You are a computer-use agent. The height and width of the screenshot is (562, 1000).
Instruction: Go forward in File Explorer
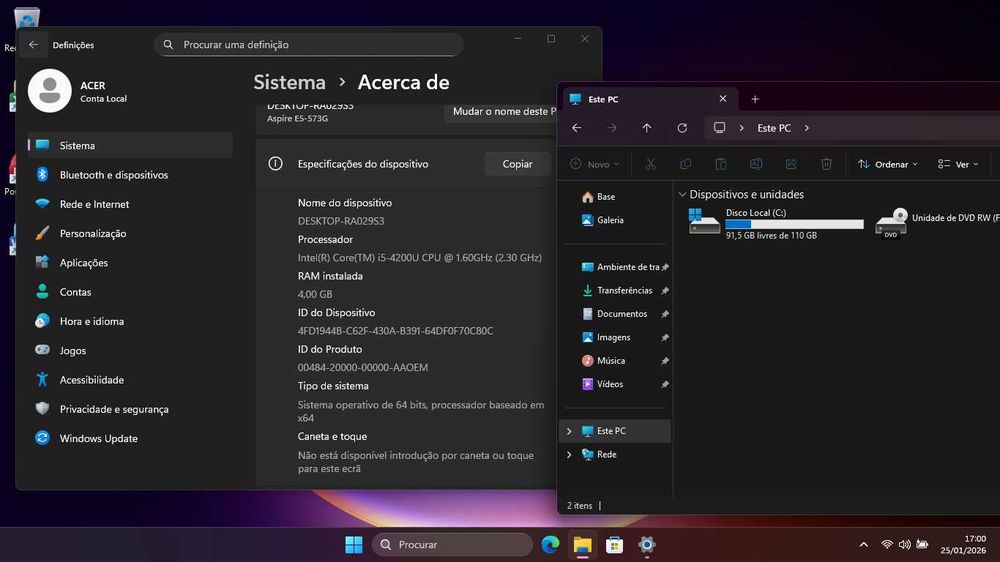612,128
